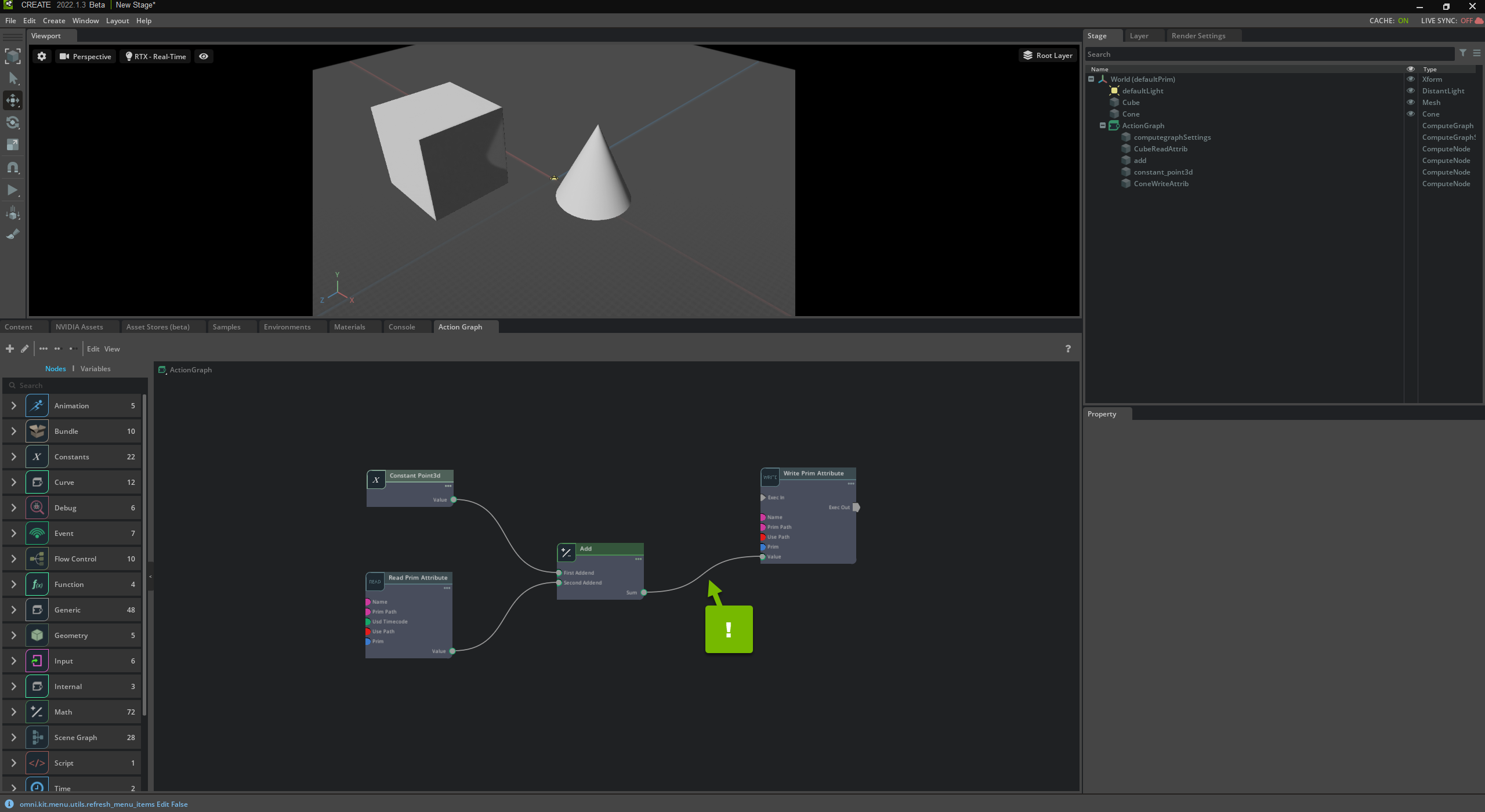Click the physics drop placement tool
The height and width of the screenshot is (812, 1485).
(x=13, y=213)
